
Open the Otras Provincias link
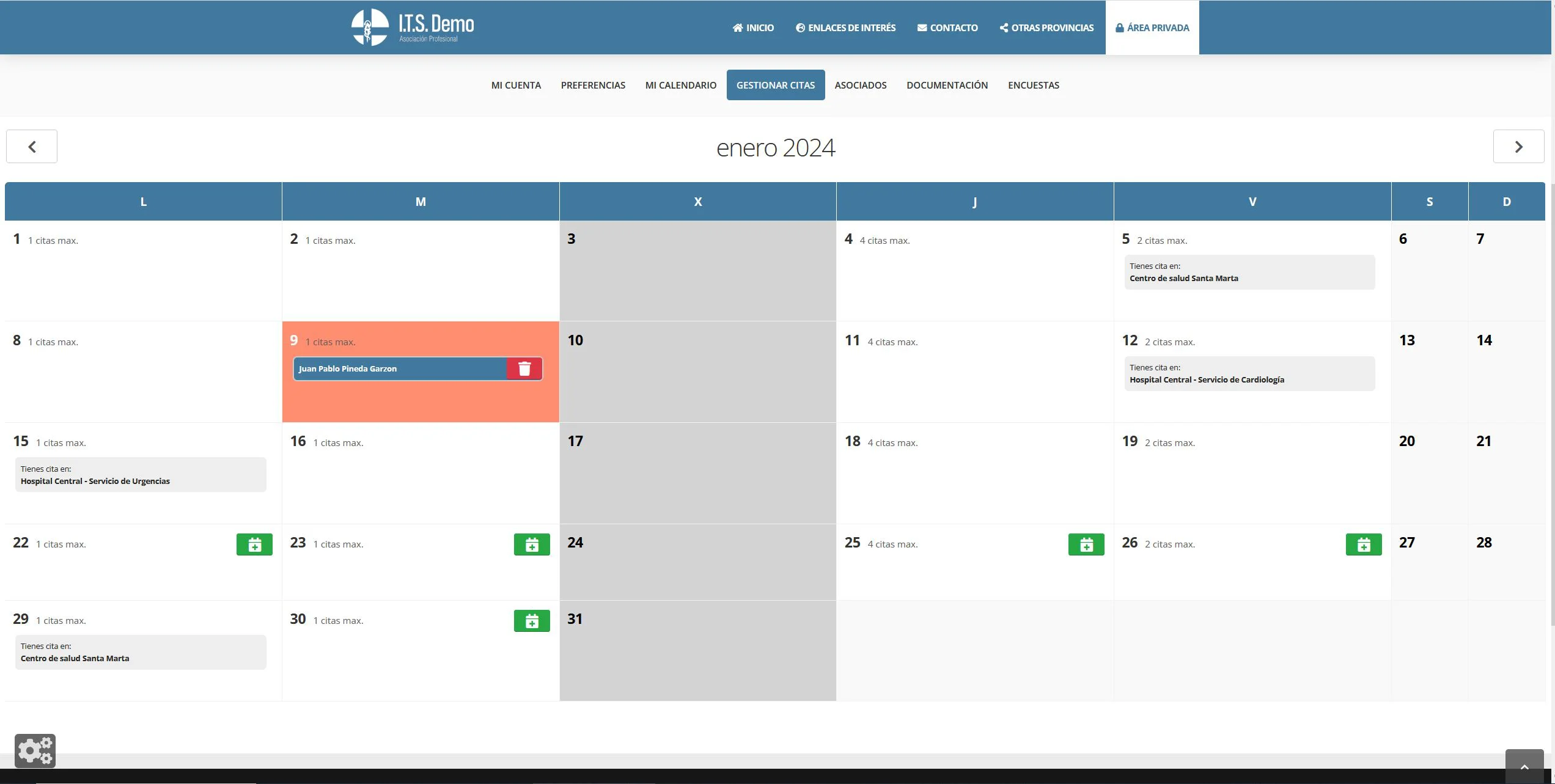pos(1046,27)
